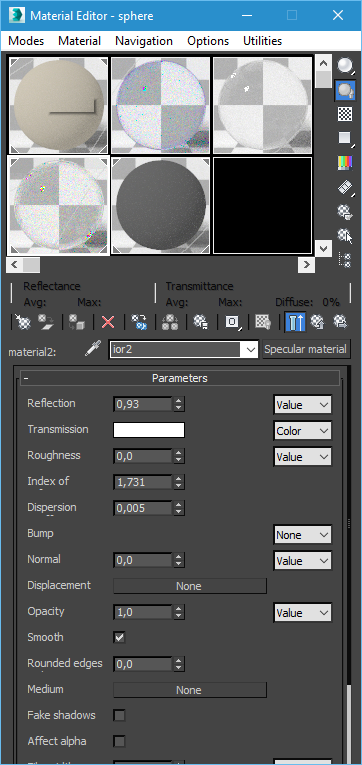Toggle the Smooth checkbox
Image resolution: width=362 pixels, height=765 pixels.
pyautogui.click(x=119, y=638)
